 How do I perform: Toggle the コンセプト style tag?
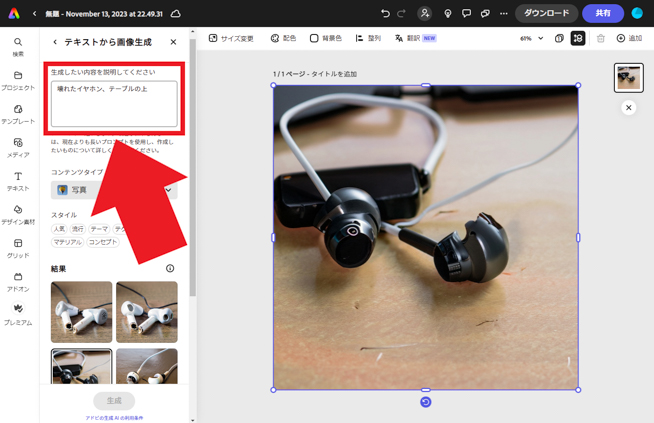click(102, 242)
